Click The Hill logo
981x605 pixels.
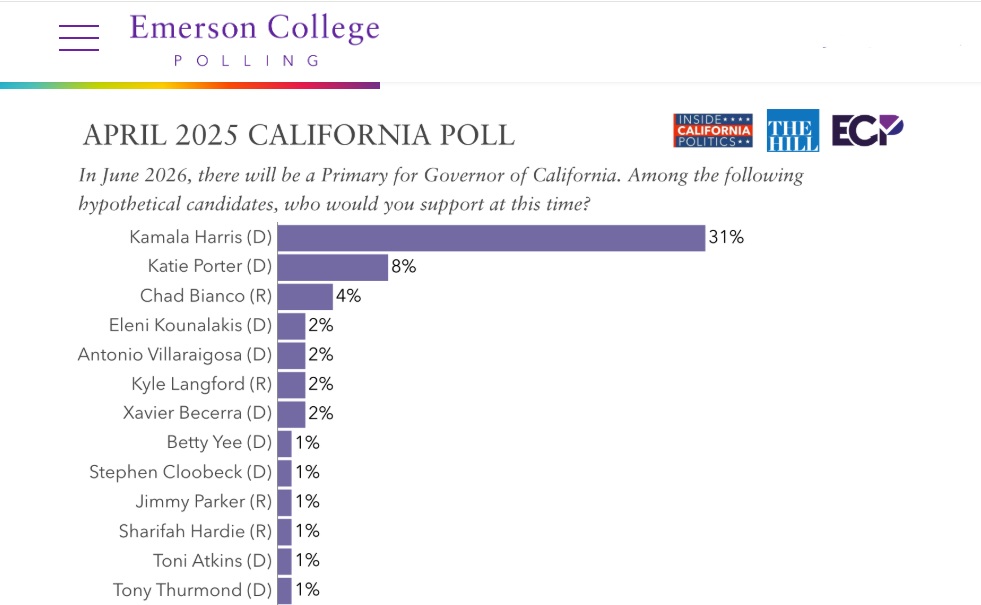click(793, 130)
